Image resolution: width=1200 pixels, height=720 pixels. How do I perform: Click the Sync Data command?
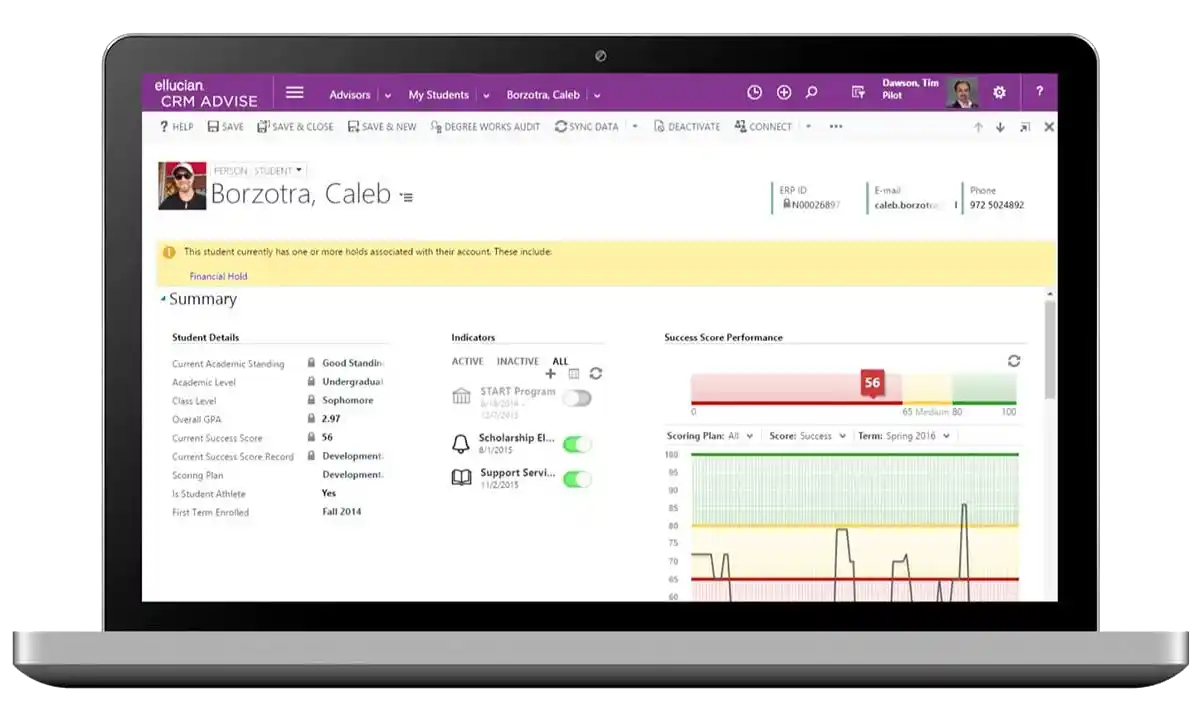pos(587,127)
